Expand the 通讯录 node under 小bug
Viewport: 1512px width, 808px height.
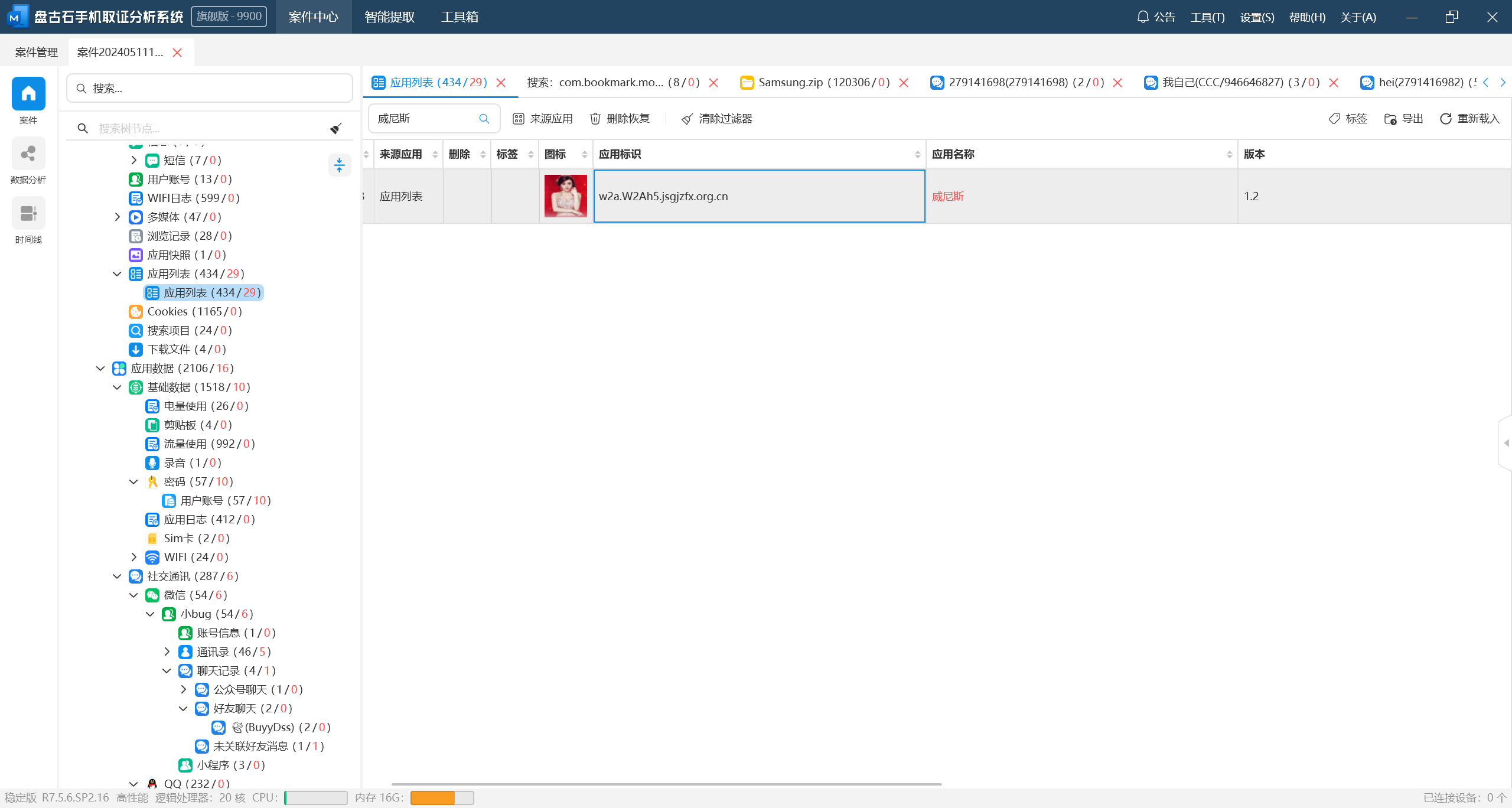(167, 651)
